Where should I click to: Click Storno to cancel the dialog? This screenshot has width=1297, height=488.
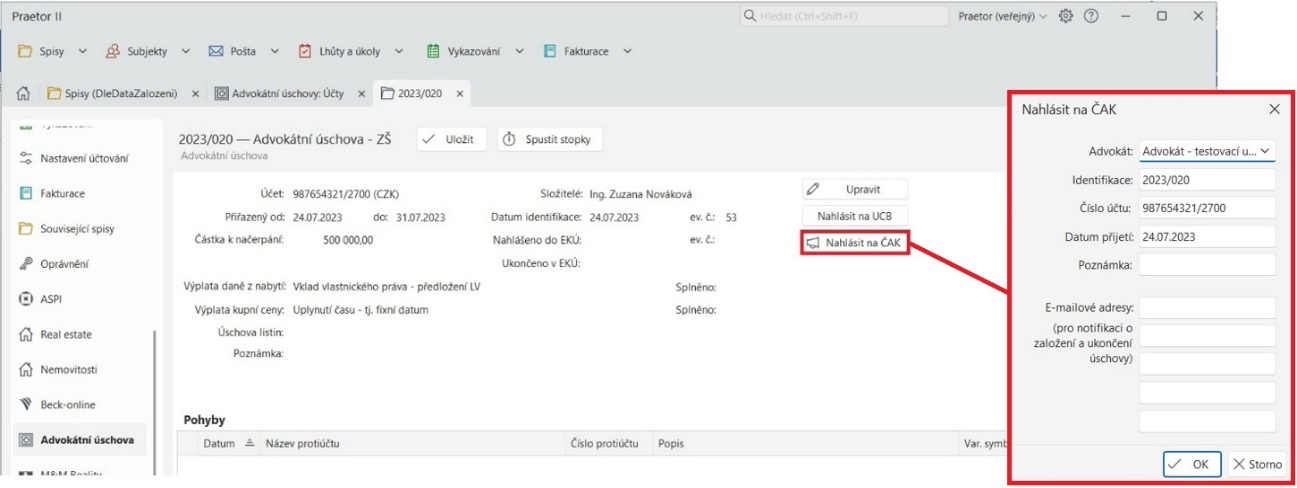coord(1256,464)
